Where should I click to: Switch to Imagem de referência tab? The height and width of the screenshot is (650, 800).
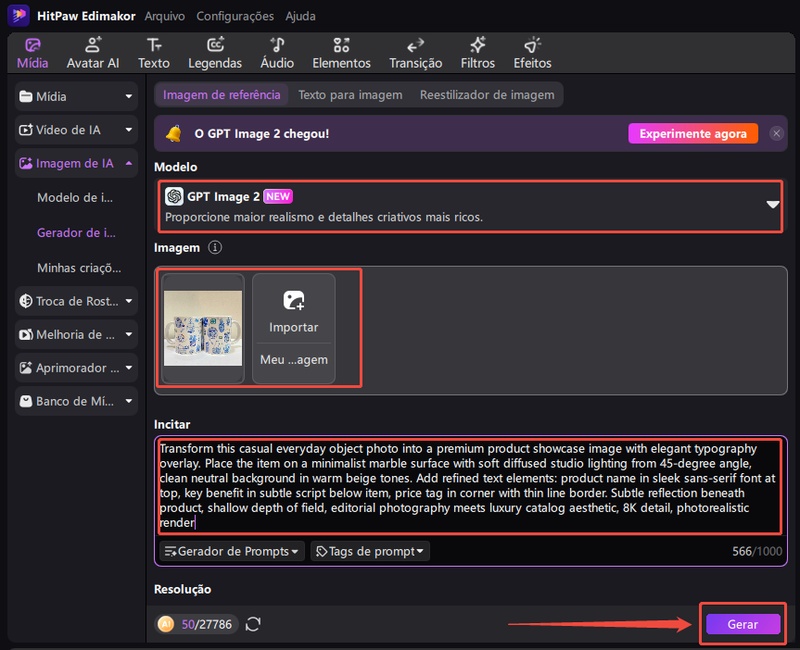pos(221,95)
